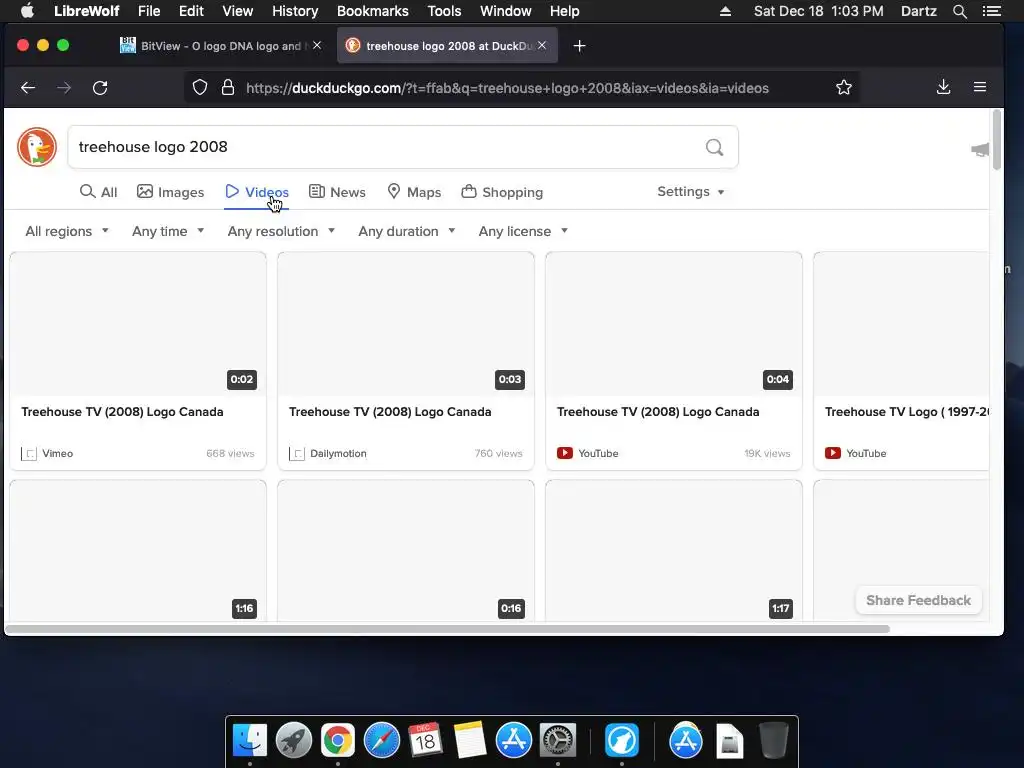Open the History menu
The width and height of the screenshot is (1024, 768).
(x=295, y=11)
